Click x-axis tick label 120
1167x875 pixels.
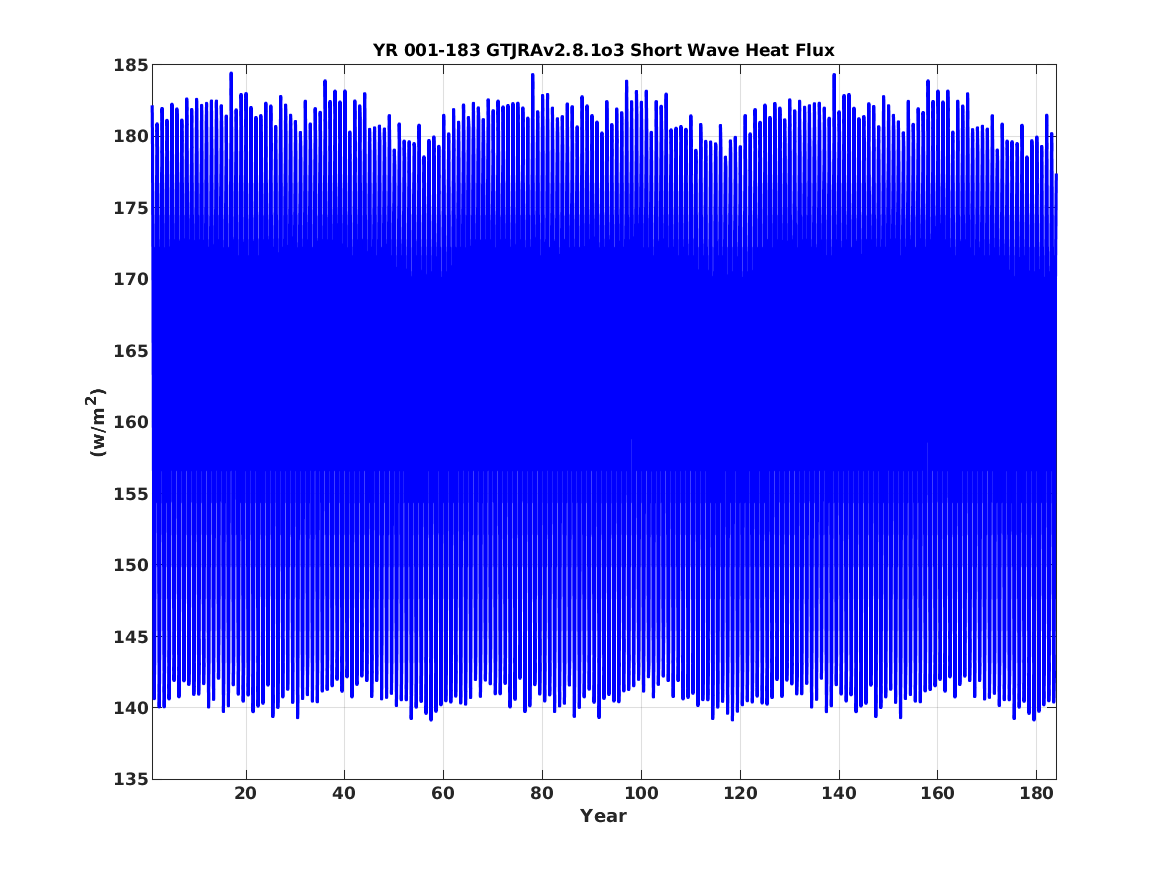(x=741, y=793)
